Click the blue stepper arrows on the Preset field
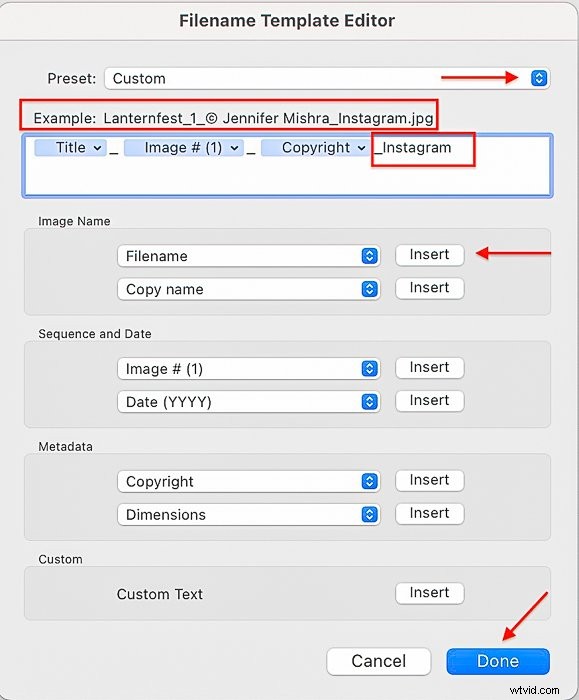The height and width of the screenshot is (700, 579). pyautogui.click(x=539, y=79)
